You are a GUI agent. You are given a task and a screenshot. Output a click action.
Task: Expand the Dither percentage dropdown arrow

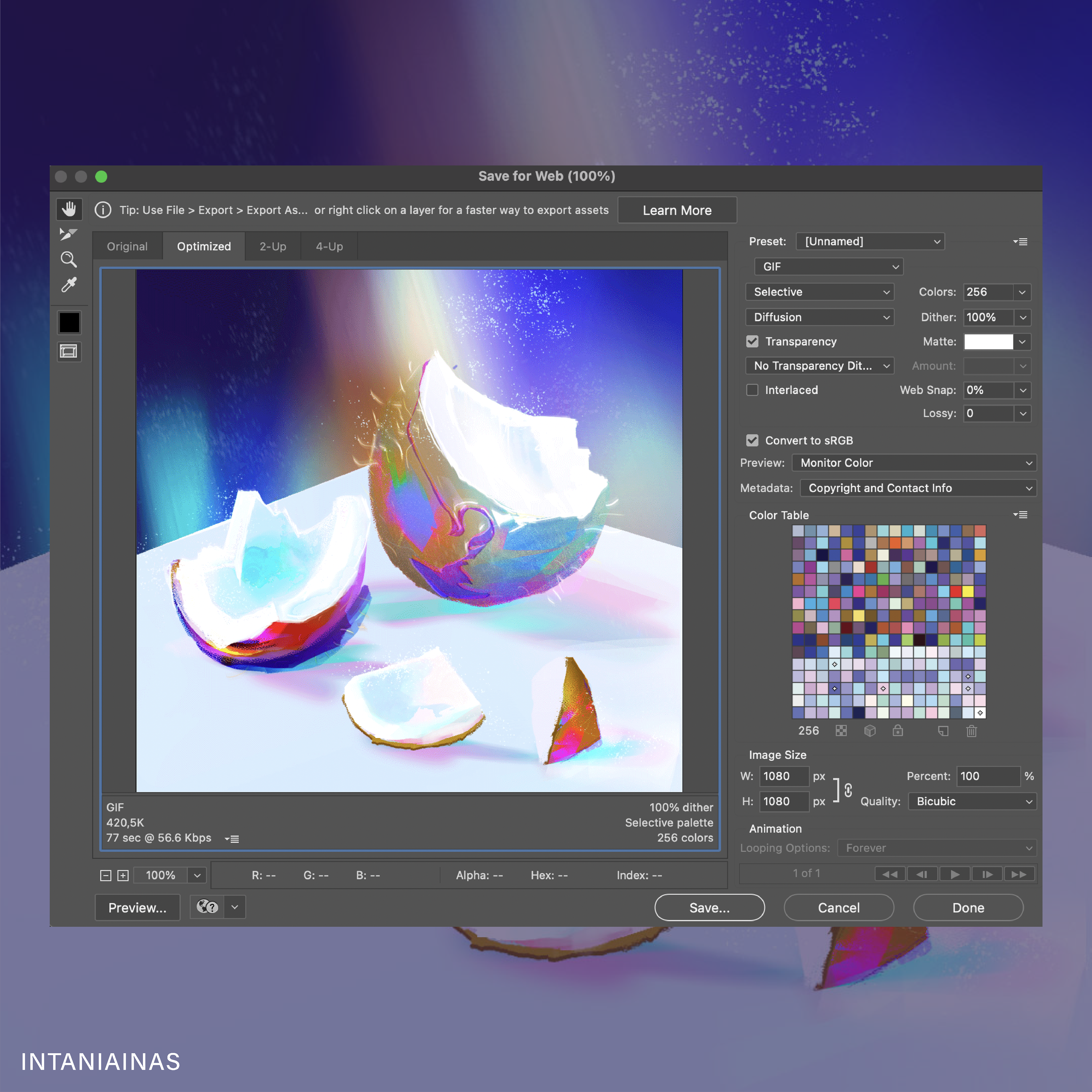pyautogui.click(x=1023, y=317)
